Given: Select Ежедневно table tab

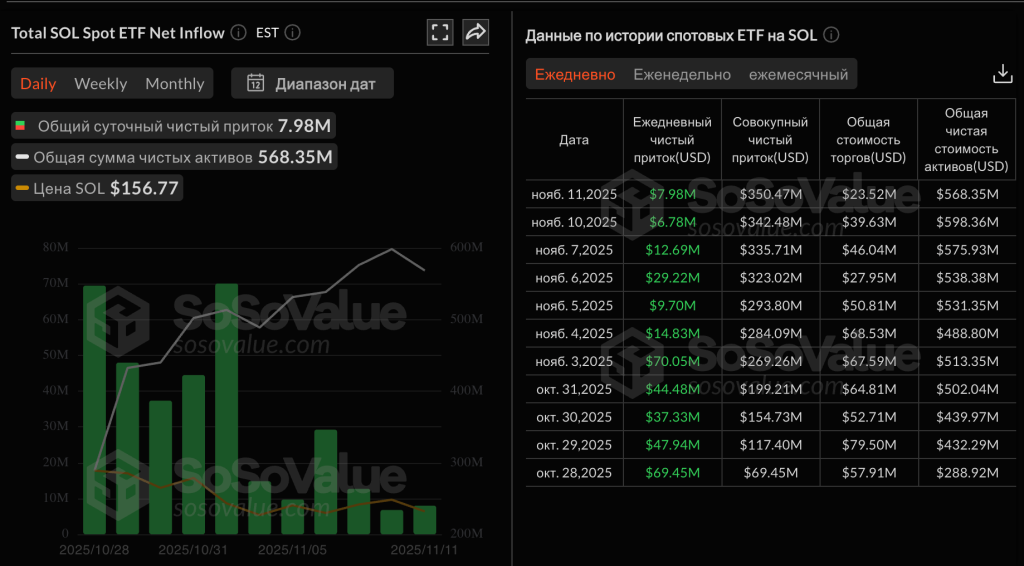Looking at the screenshot, I should pyautogui.click(x=575, y=75).
